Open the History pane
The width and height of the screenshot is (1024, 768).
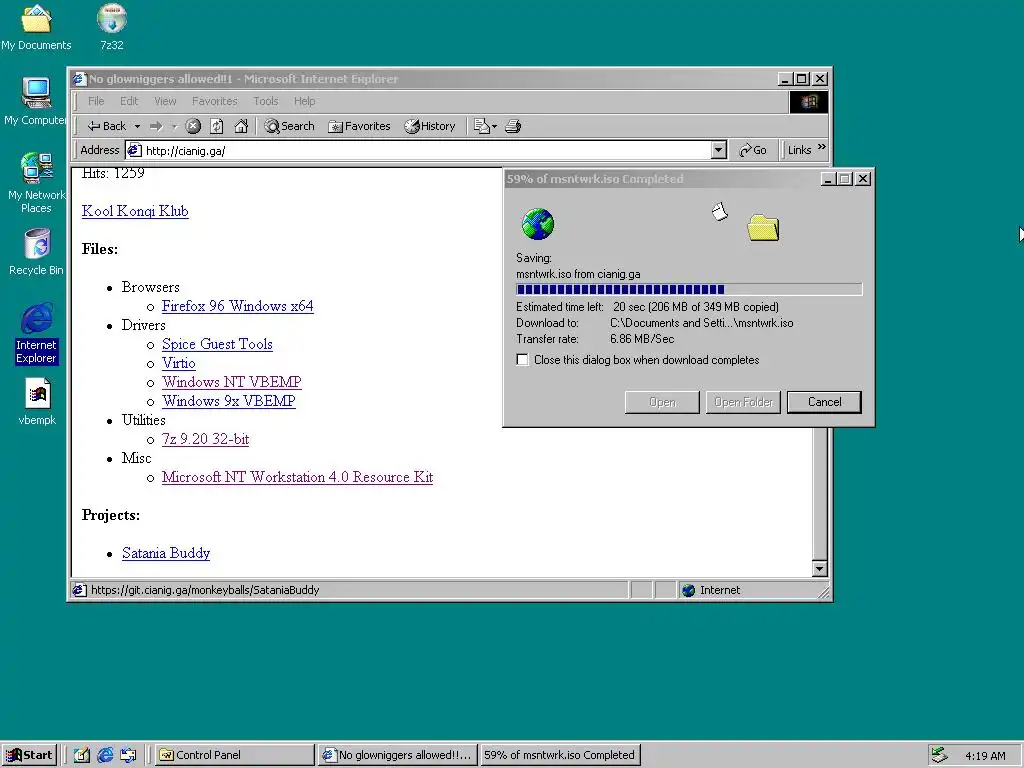point(429,126)
